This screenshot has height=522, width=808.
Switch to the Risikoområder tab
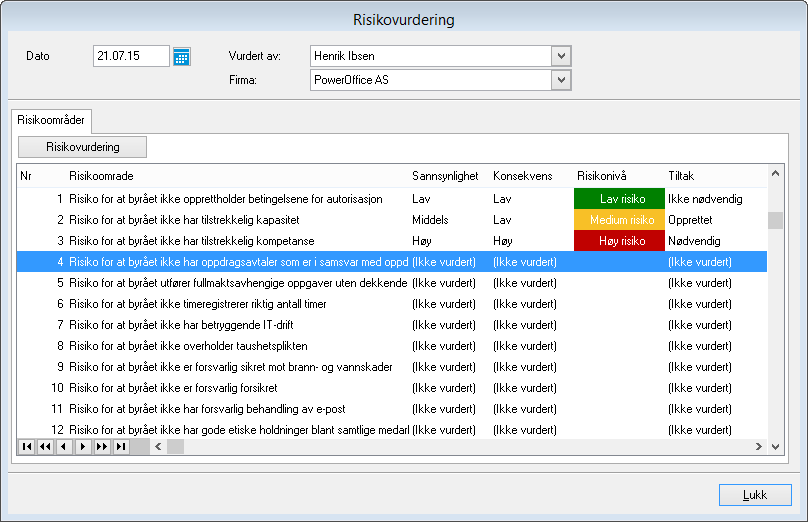point(50,120)
